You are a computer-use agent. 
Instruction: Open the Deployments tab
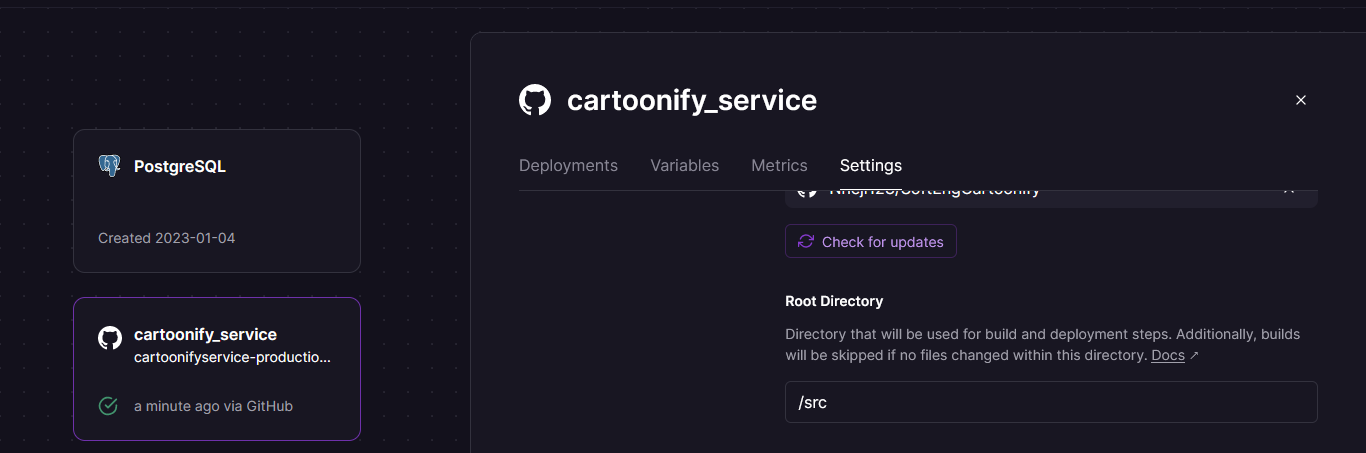568,166
